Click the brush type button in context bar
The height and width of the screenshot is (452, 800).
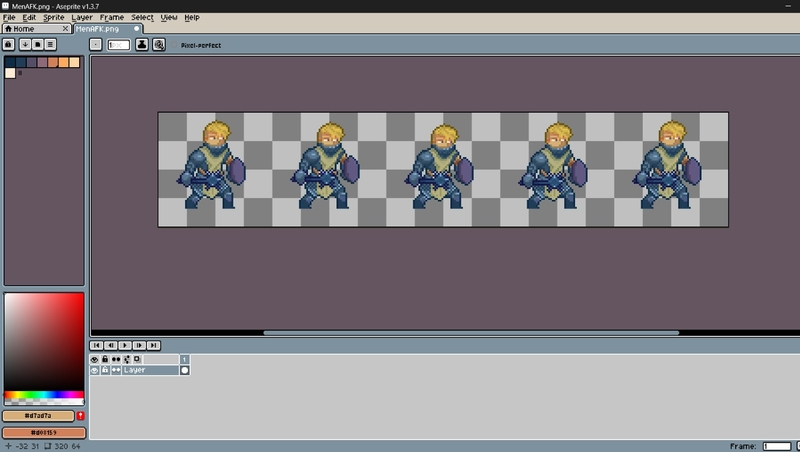(96, 45)
